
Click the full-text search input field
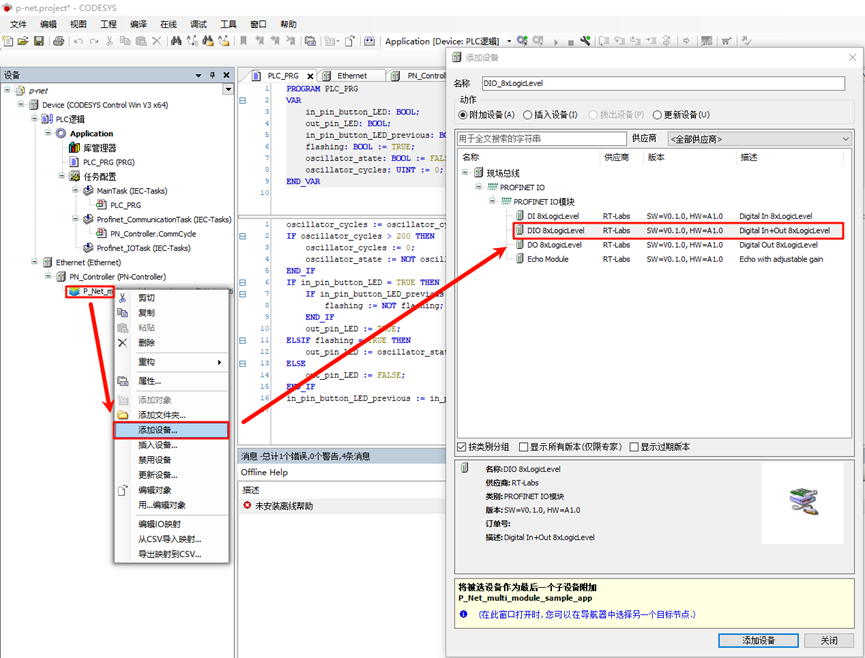pyautogui.click(x=541, y=139)
